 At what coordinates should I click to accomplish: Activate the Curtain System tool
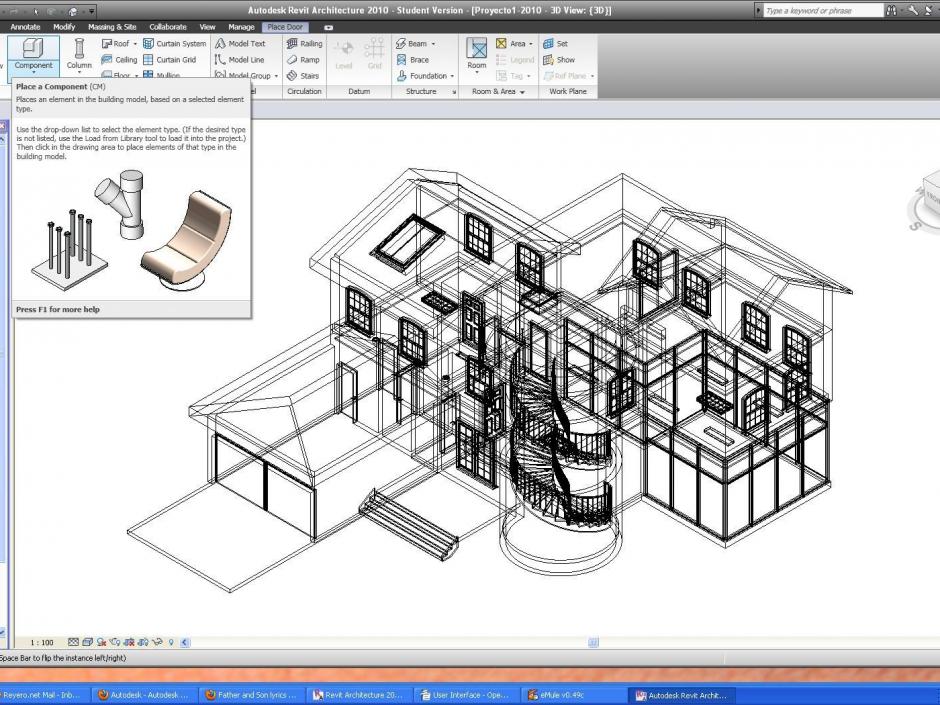(174, 44)
